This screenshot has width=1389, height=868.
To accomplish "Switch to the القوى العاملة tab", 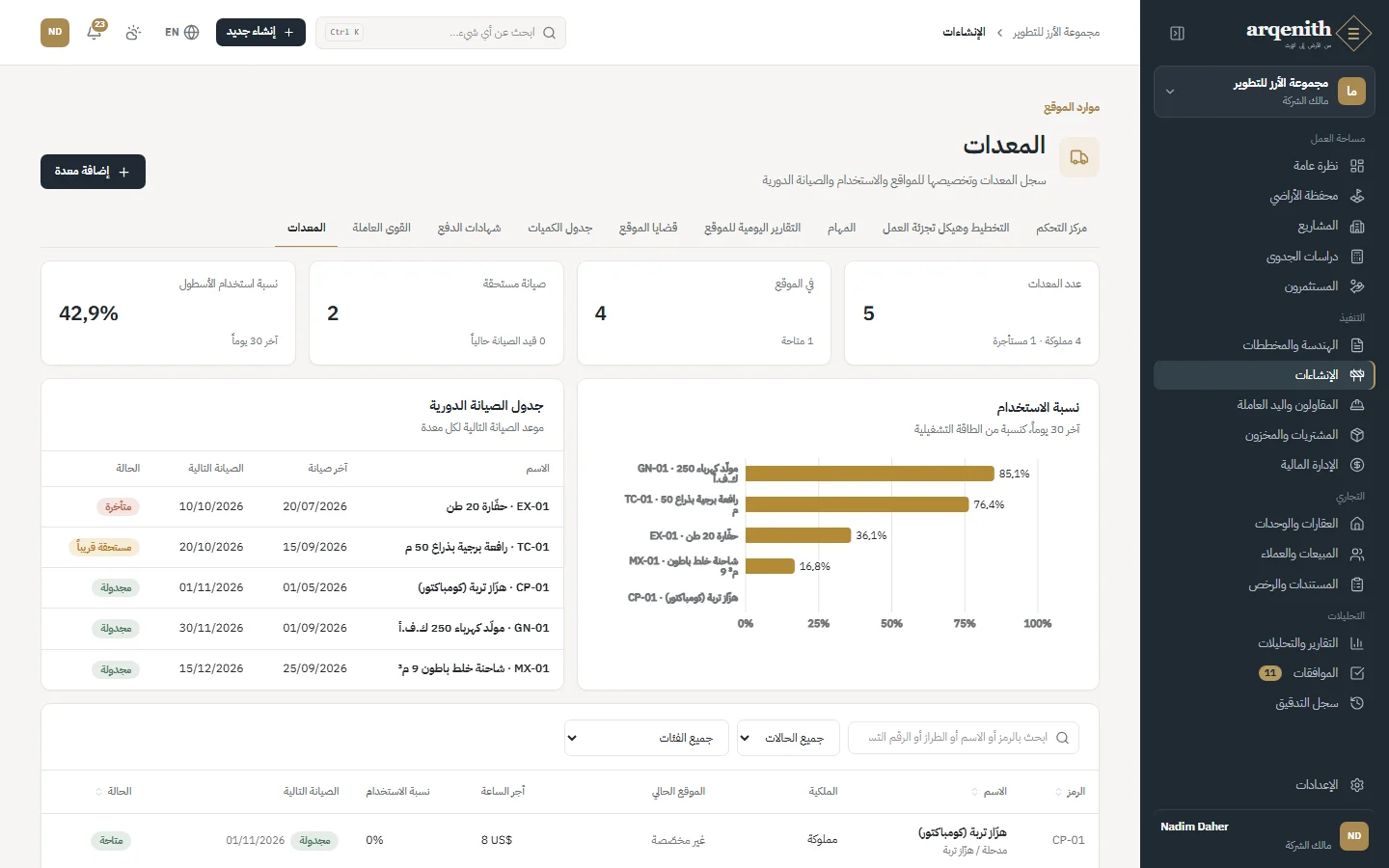I will 381,229.
